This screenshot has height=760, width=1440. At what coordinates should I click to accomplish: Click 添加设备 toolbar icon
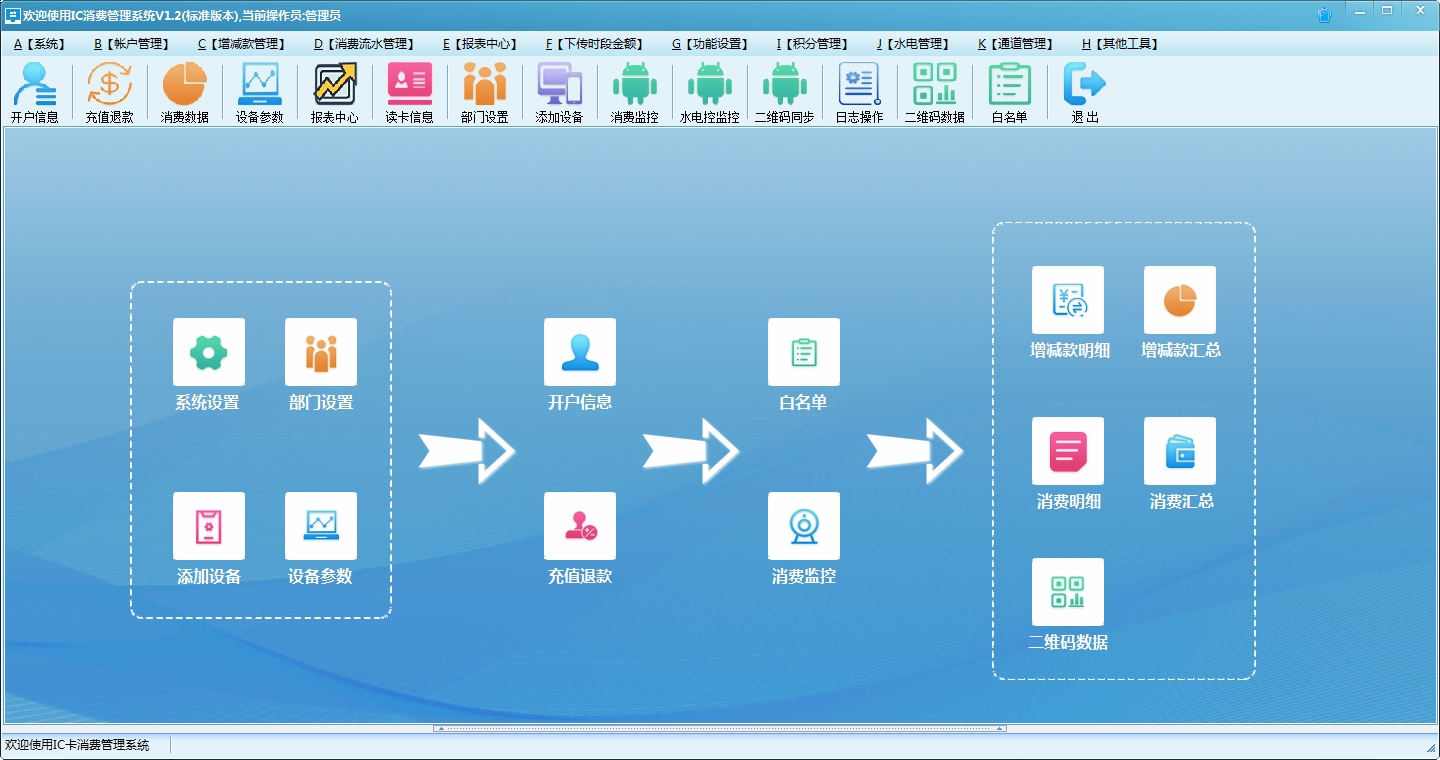click(x=559, y=92)
